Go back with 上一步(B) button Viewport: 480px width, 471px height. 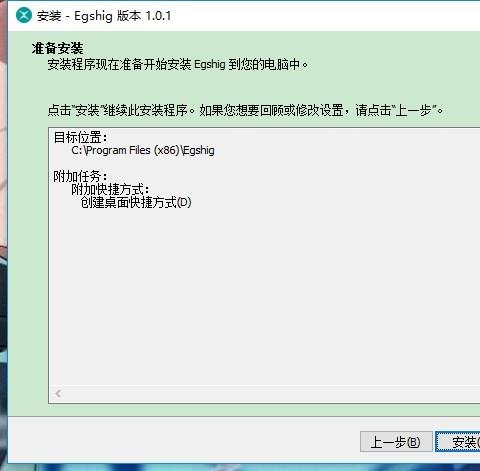pos(396,442)
